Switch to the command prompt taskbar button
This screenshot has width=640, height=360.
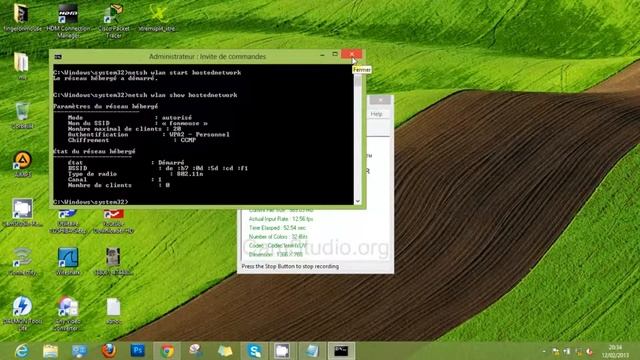[x=341, y=351]
